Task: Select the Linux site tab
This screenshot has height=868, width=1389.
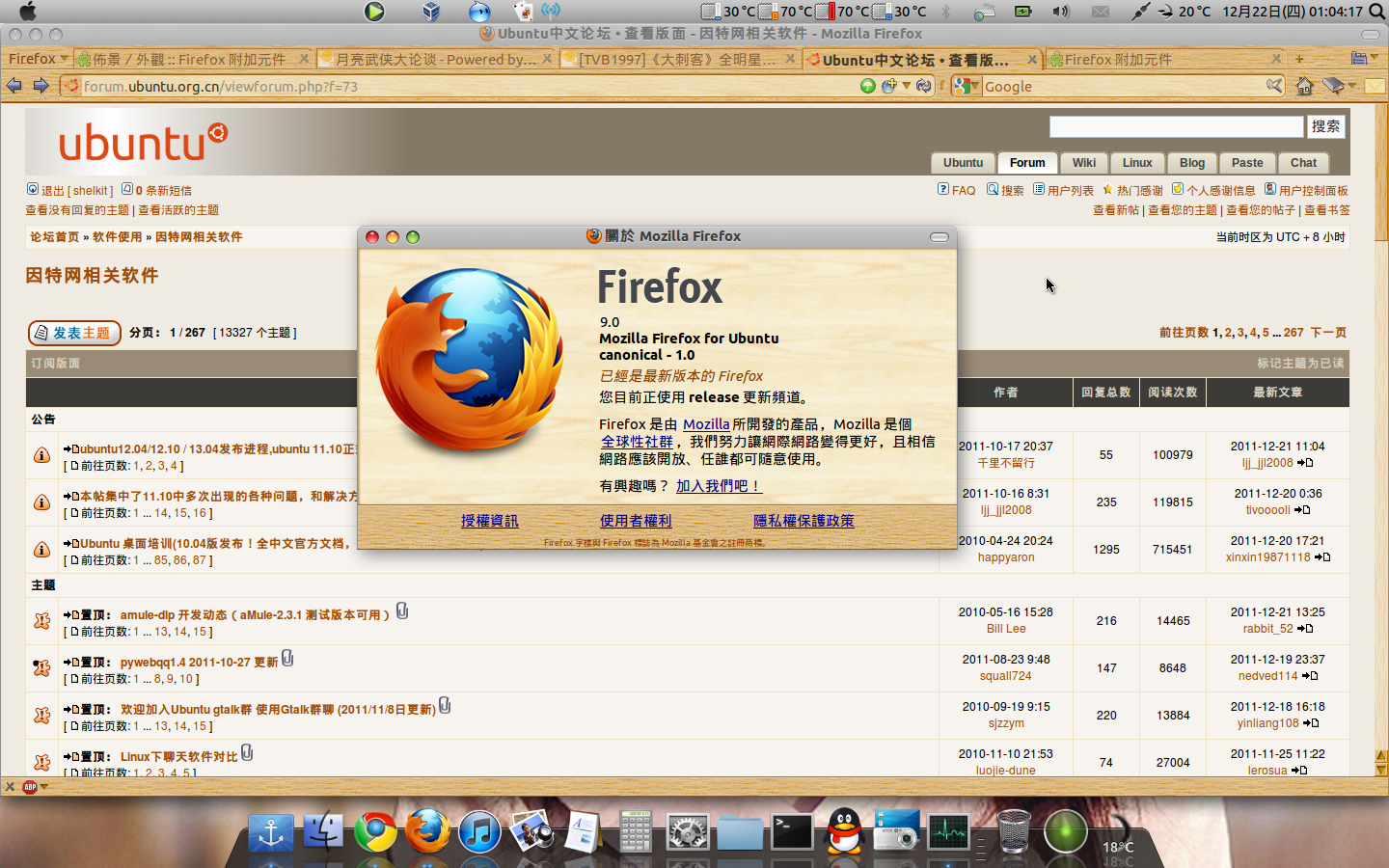Action: [1137, 163]
